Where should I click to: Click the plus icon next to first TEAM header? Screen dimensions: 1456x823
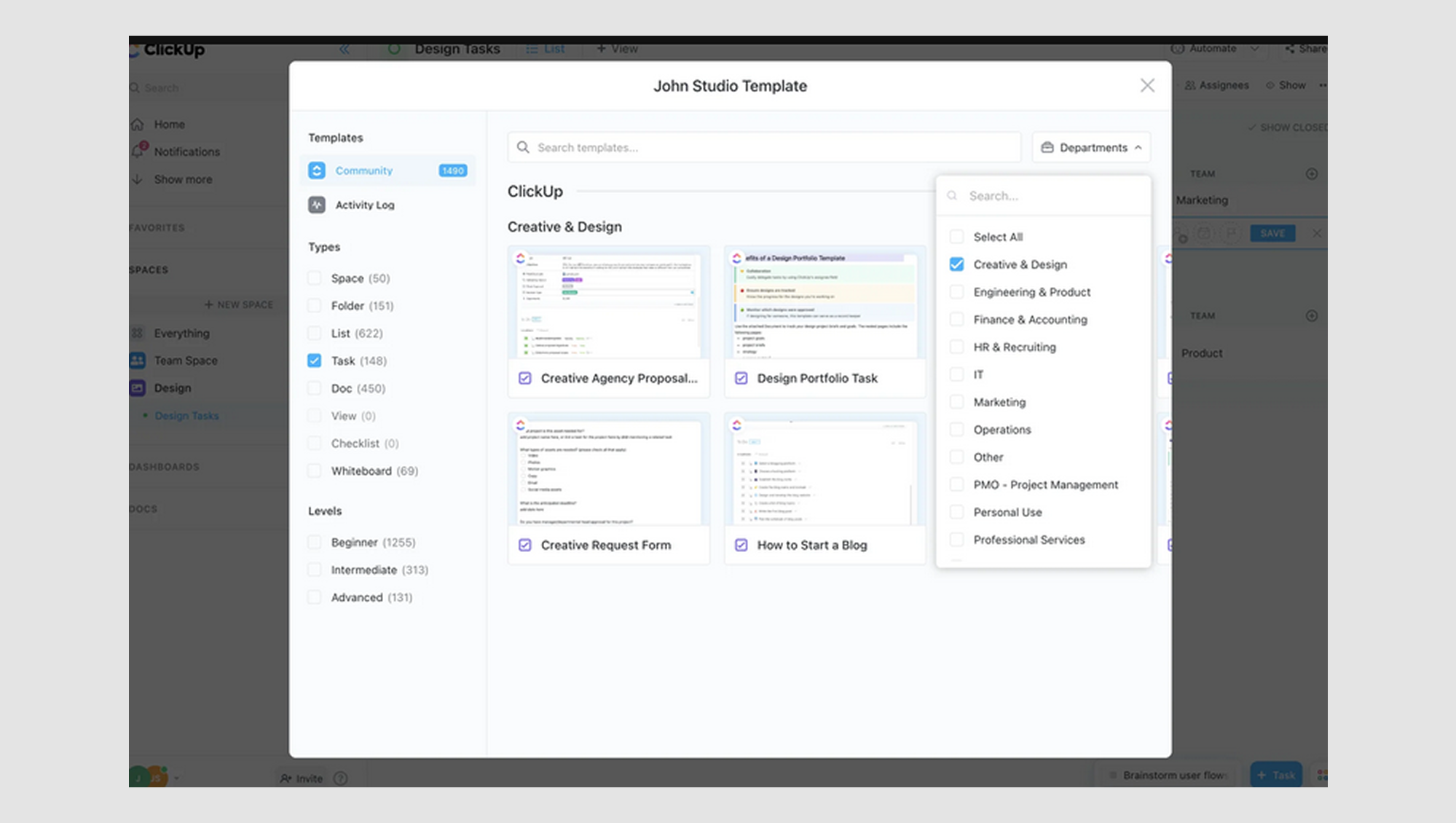click(x=1312, y=173)
